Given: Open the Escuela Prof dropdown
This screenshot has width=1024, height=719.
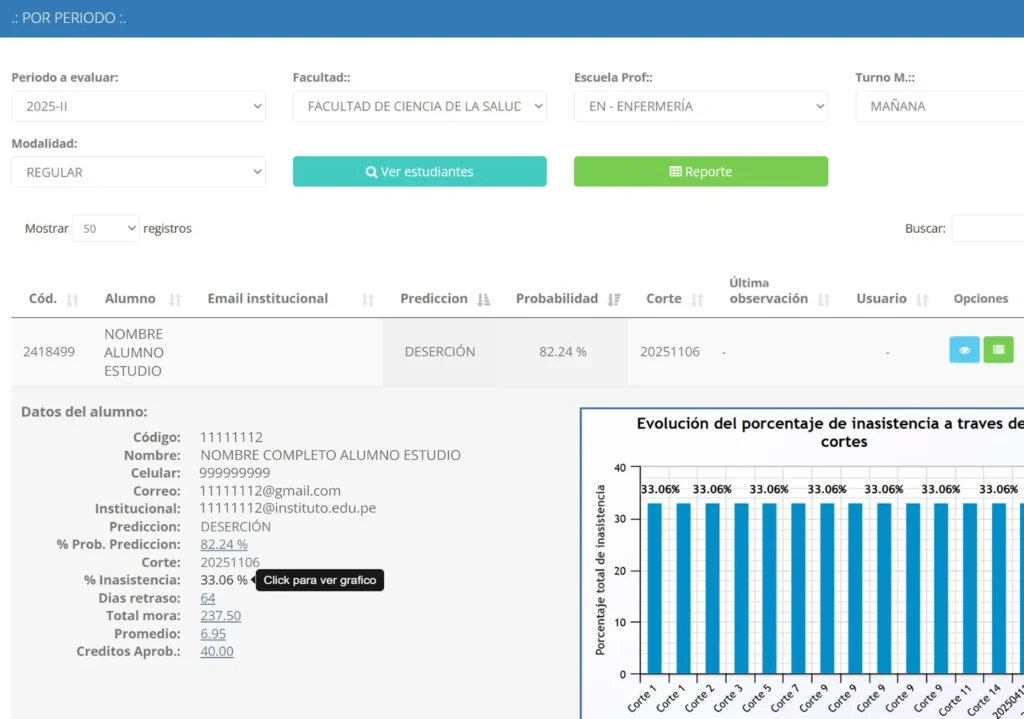Looking at the screenshot, I should (701, 106).
